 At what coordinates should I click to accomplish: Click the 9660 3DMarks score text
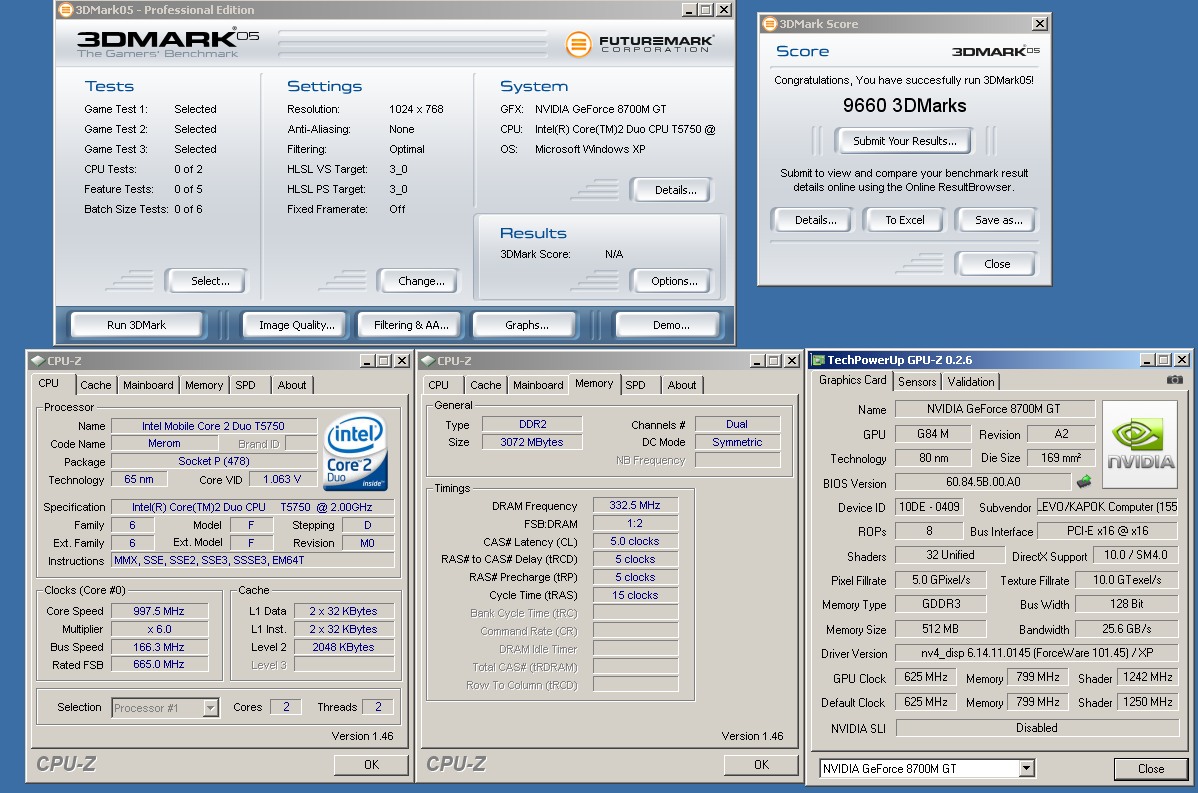pos(904,105)
